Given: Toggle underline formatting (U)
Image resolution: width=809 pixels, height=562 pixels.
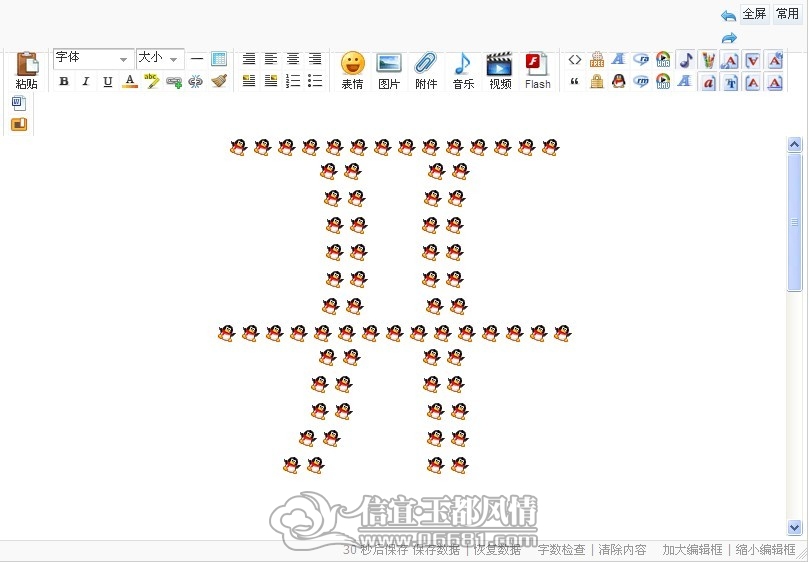Looking at the screenshot, I should [107, 81].
